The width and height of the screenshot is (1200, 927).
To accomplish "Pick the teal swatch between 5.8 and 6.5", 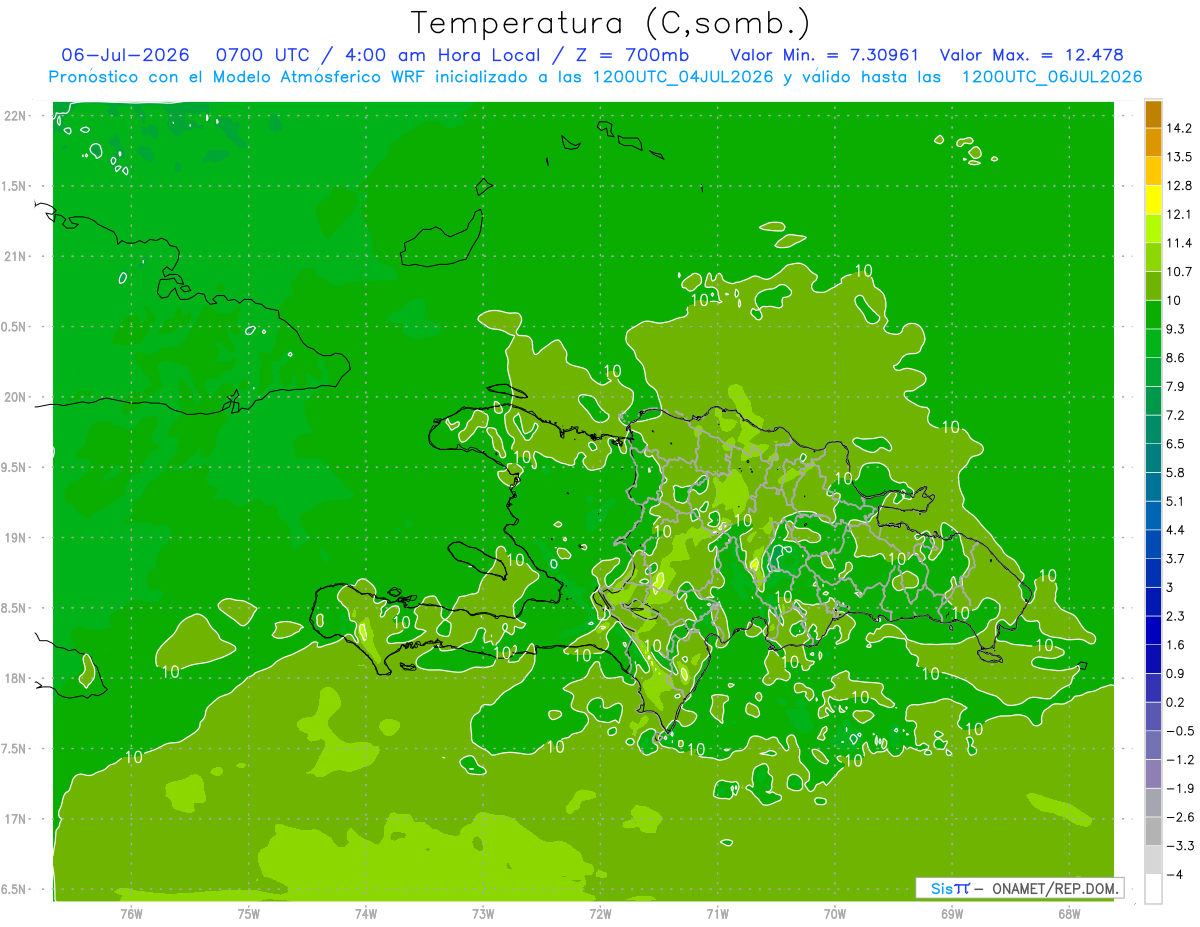I will [1153, 458].
